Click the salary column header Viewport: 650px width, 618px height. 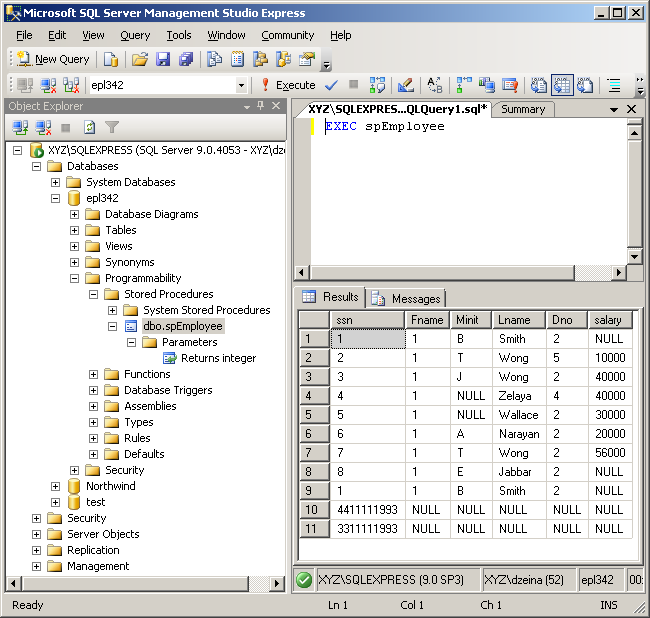coord(610,320)
